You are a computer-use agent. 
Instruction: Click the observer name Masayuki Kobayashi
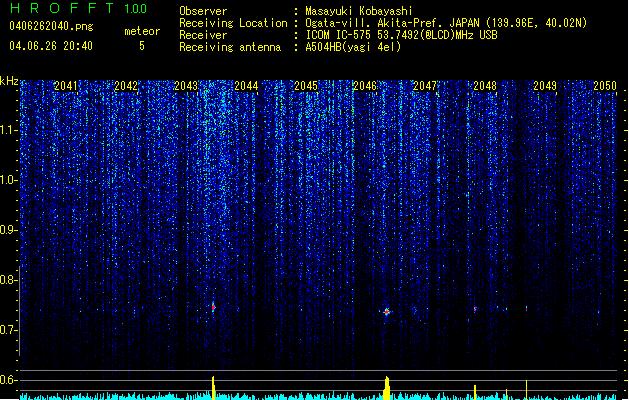point(359,11)
